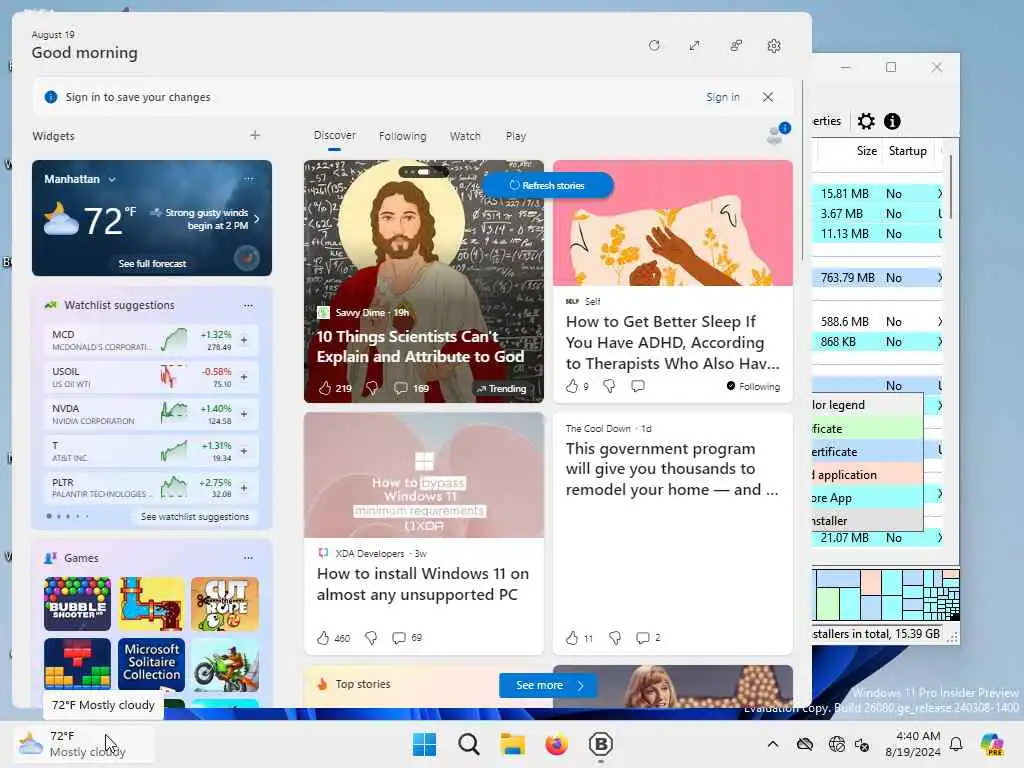Expand the gusty winds weather alert

pos(257,219)
